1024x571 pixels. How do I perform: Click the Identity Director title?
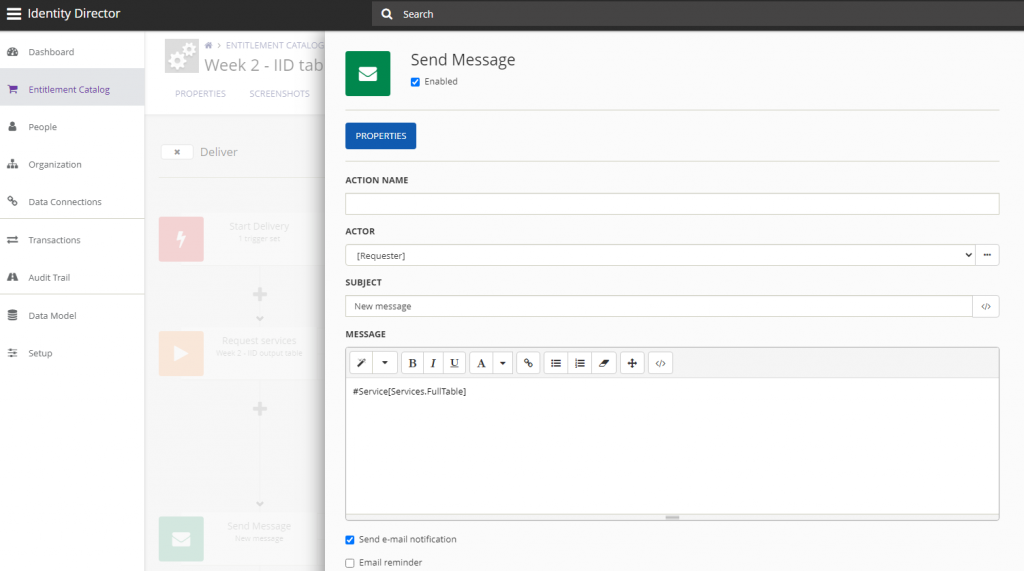click(x=74, y=14)
